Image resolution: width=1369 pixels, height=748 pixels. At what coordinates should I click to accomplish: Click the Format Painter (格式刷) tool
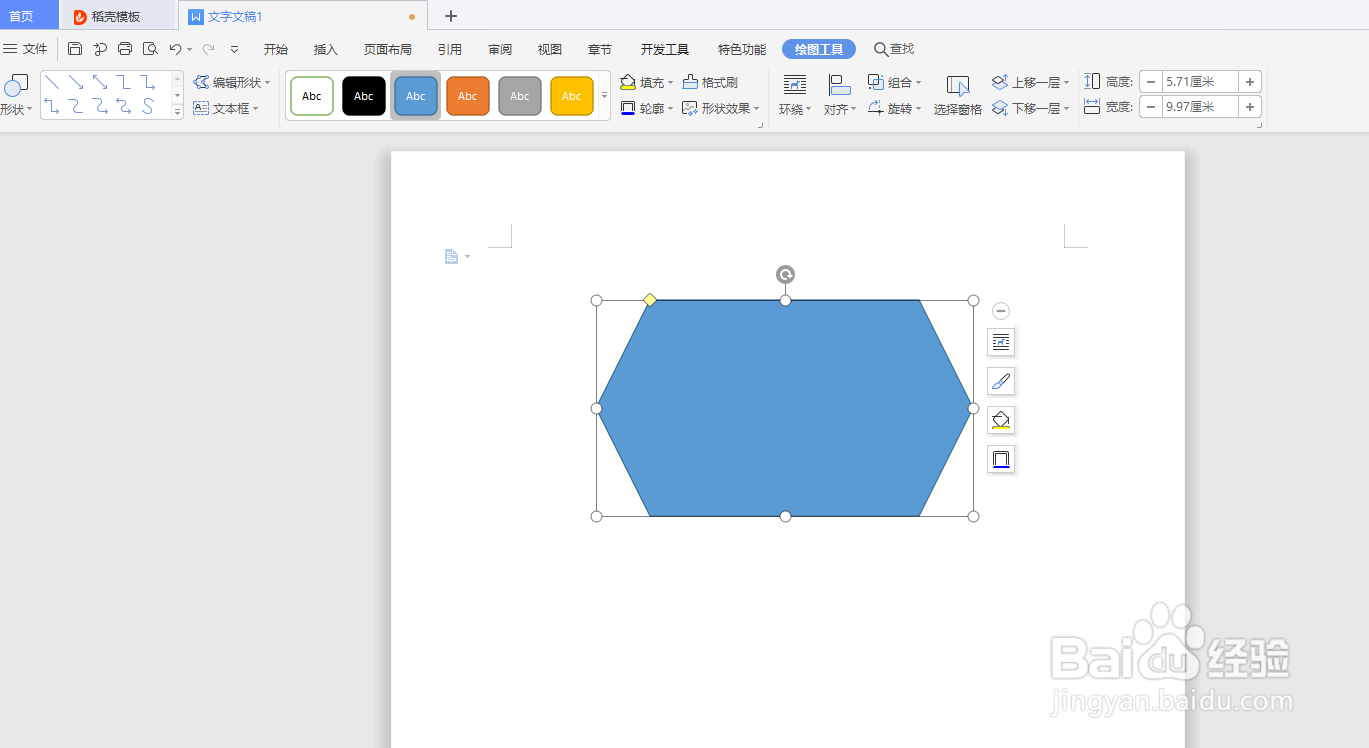710,83
